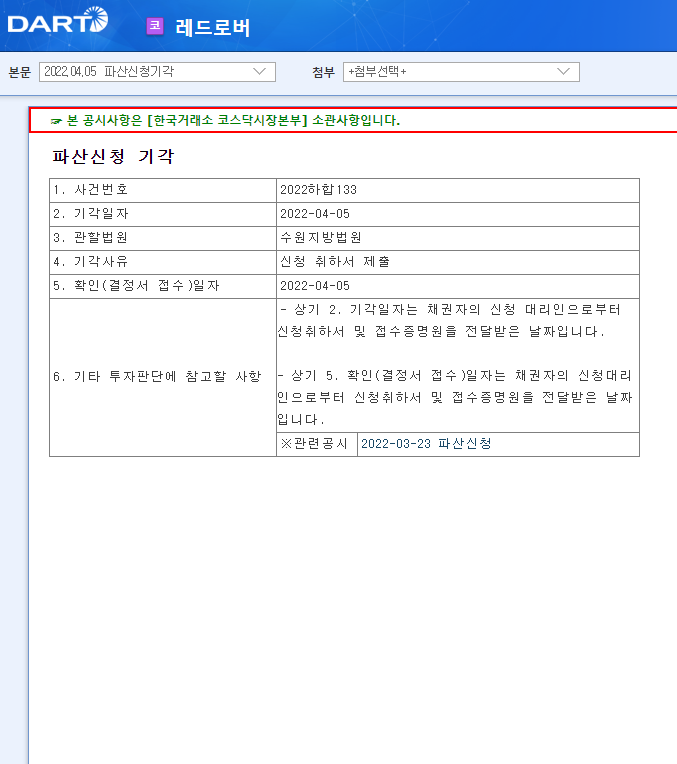Click the 본문 label

coord(20,72)
